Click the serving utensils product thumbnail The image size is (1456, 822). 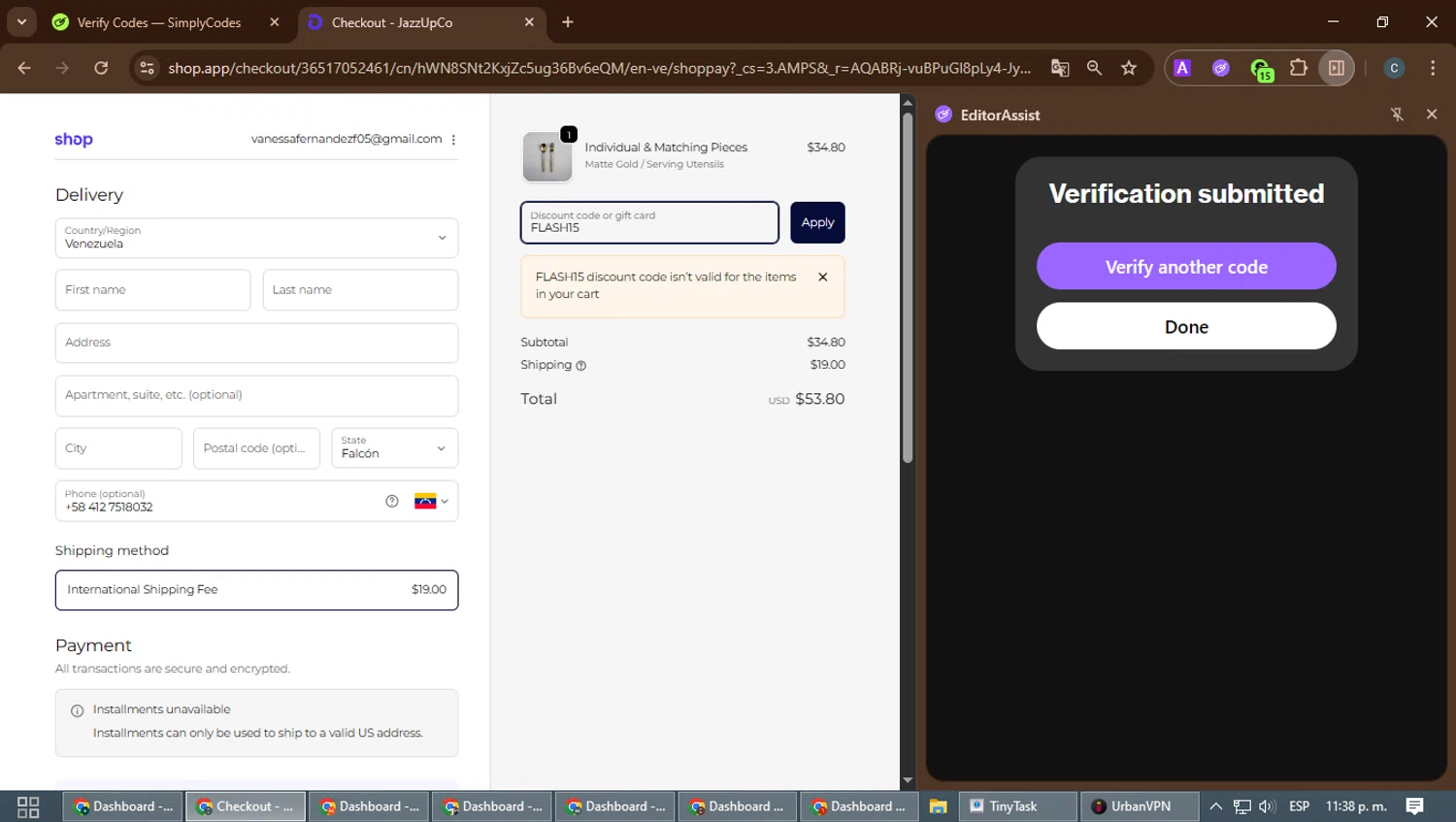click(547, 156)
